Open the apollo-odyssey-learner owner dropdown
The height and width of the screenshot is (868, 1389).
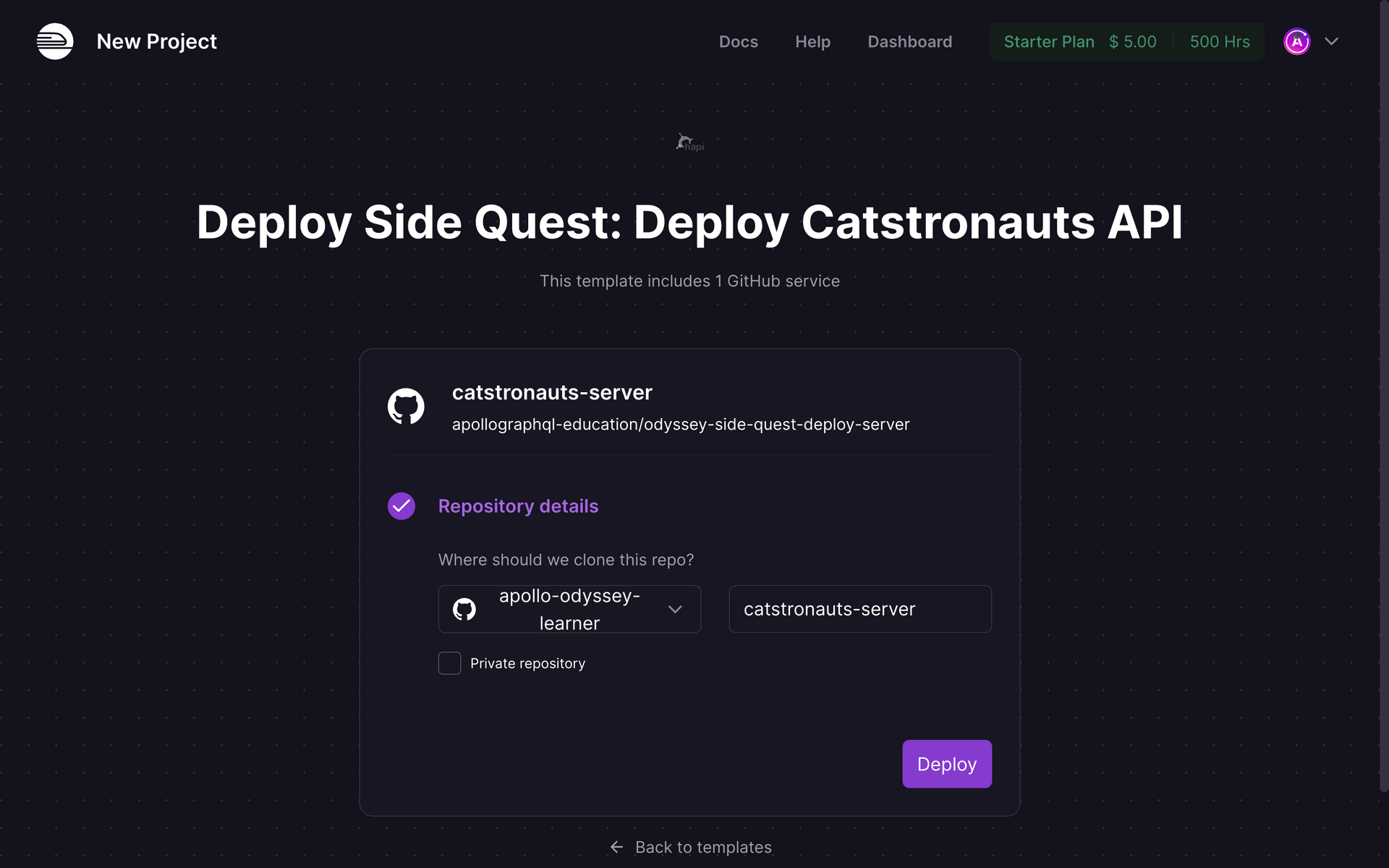tap(569, 609)
